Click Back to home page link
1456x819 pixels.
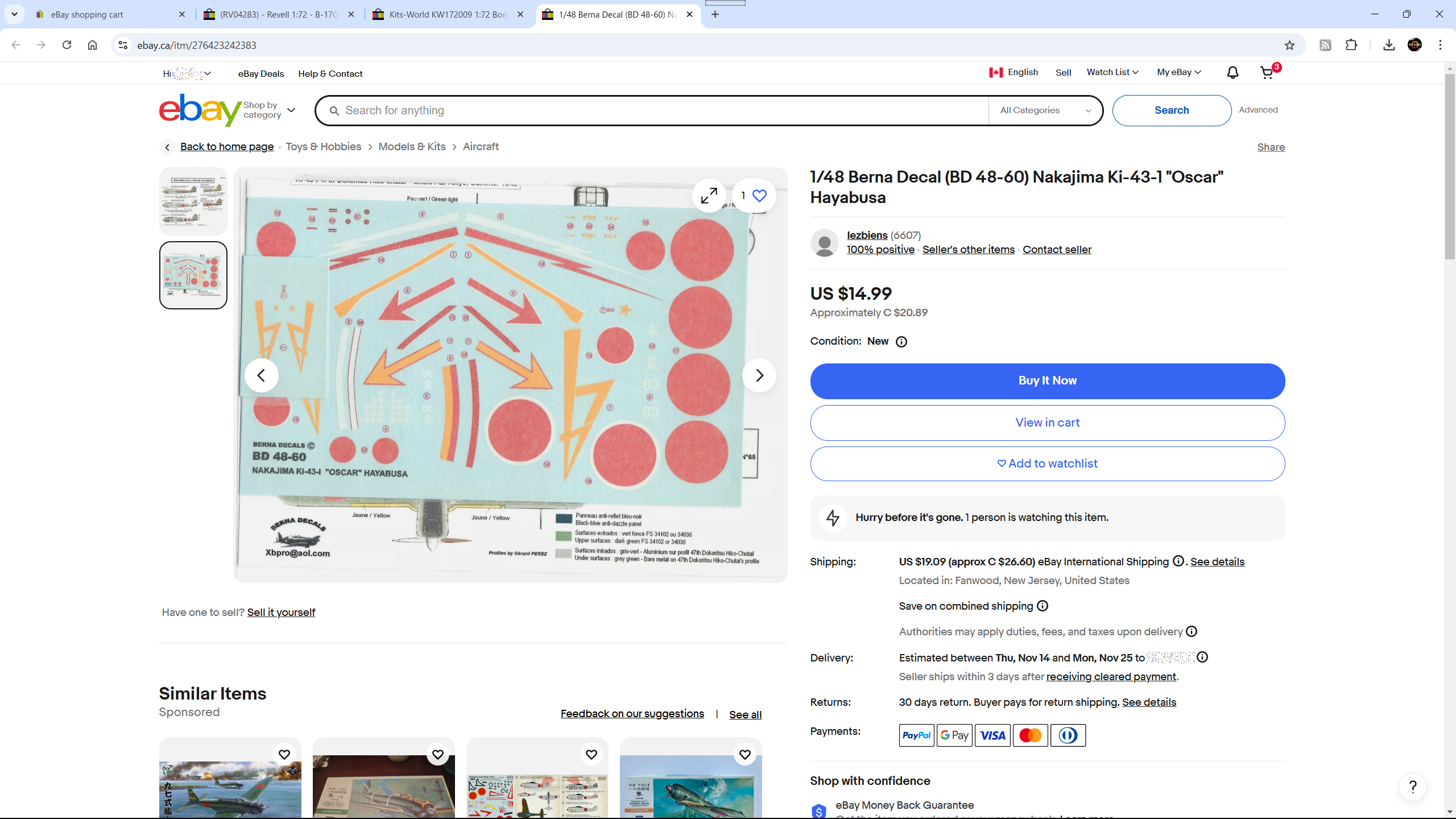point(226,146)
